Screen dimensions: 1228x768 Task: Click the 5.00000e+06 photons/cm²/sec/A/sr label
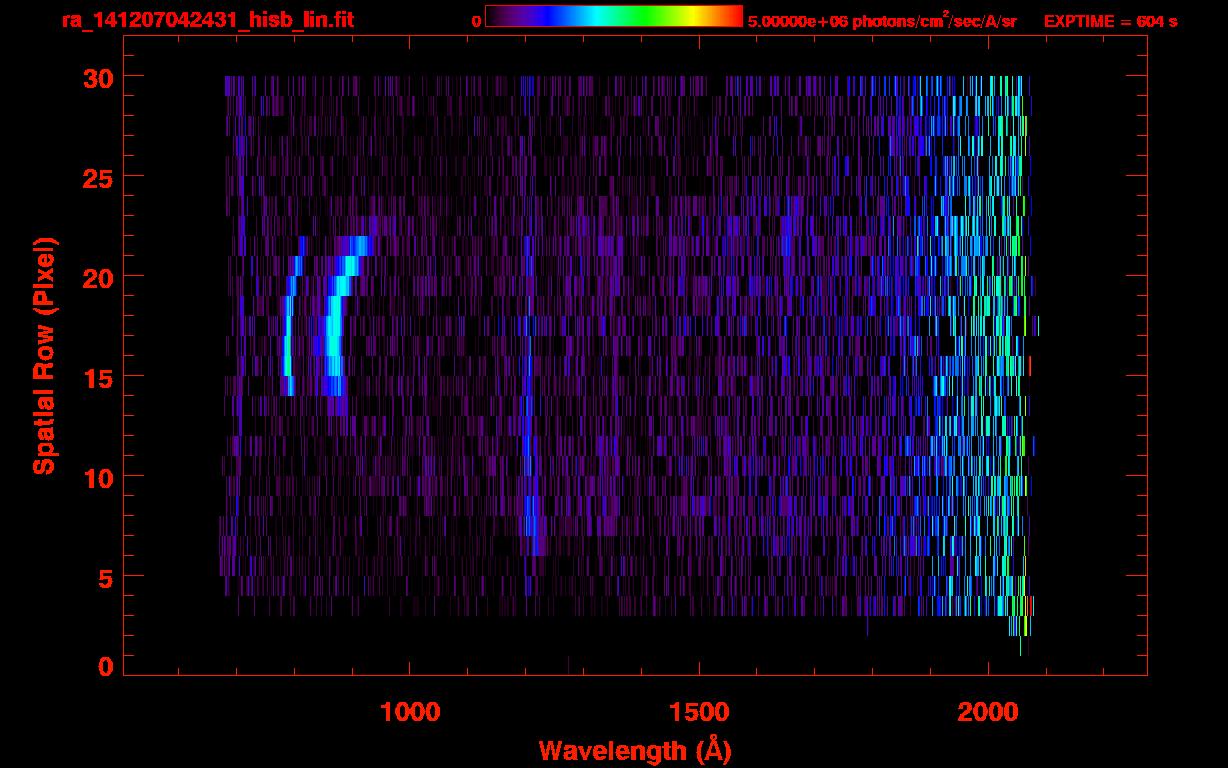[x=882, y=20]
